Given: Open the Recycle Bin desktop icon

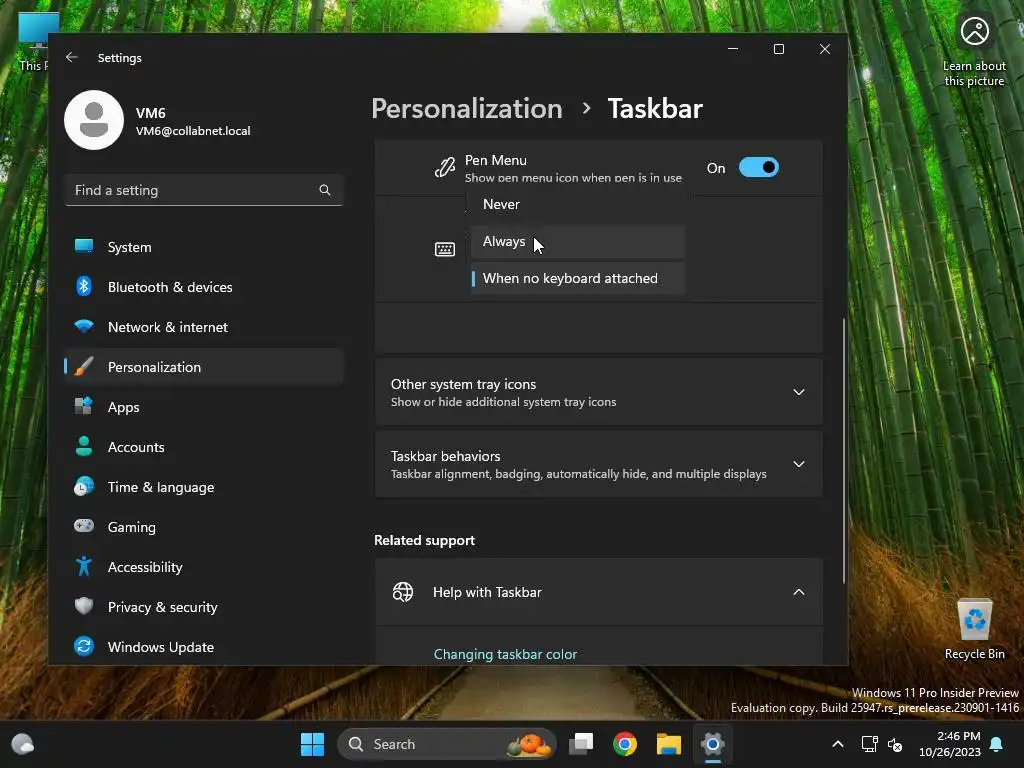Looking at the screenshot, I should coord(974,628).
